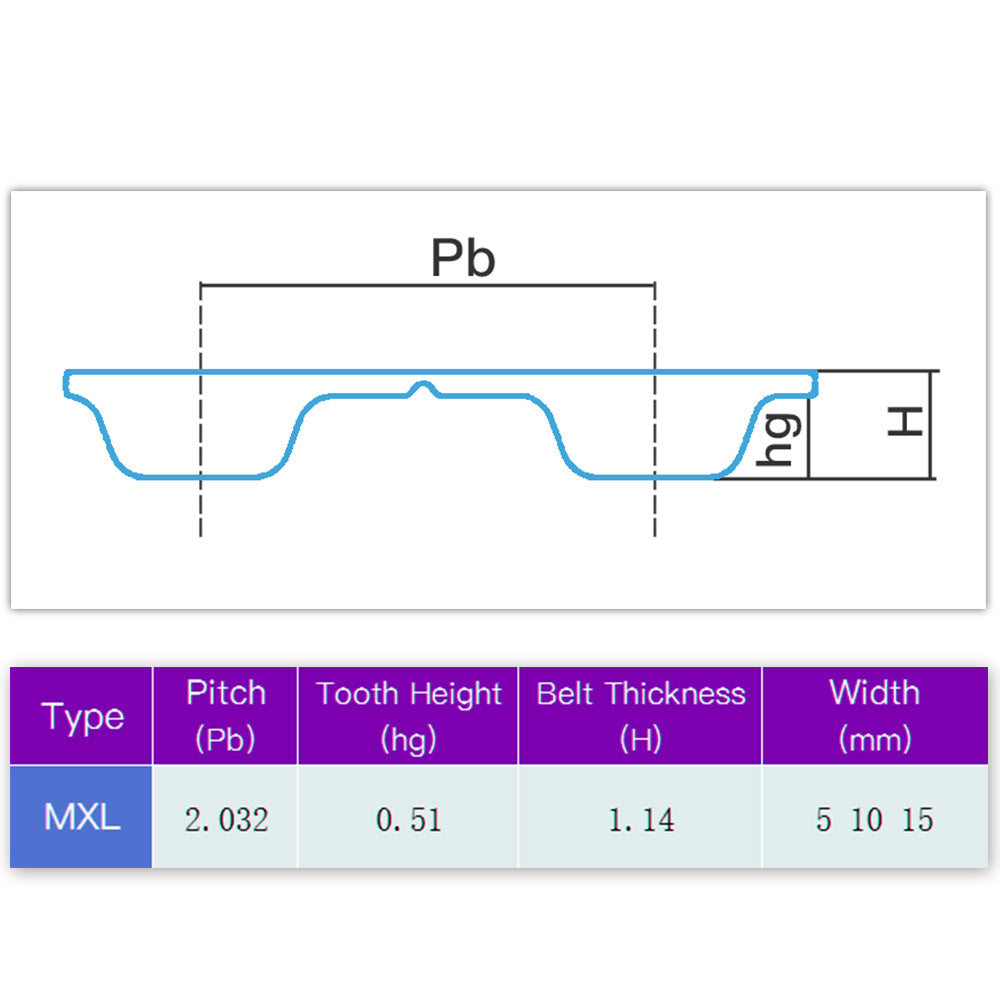Click the rotated H label in the diagram
The image size is (1000, 1000).
(x=905, y=423)
